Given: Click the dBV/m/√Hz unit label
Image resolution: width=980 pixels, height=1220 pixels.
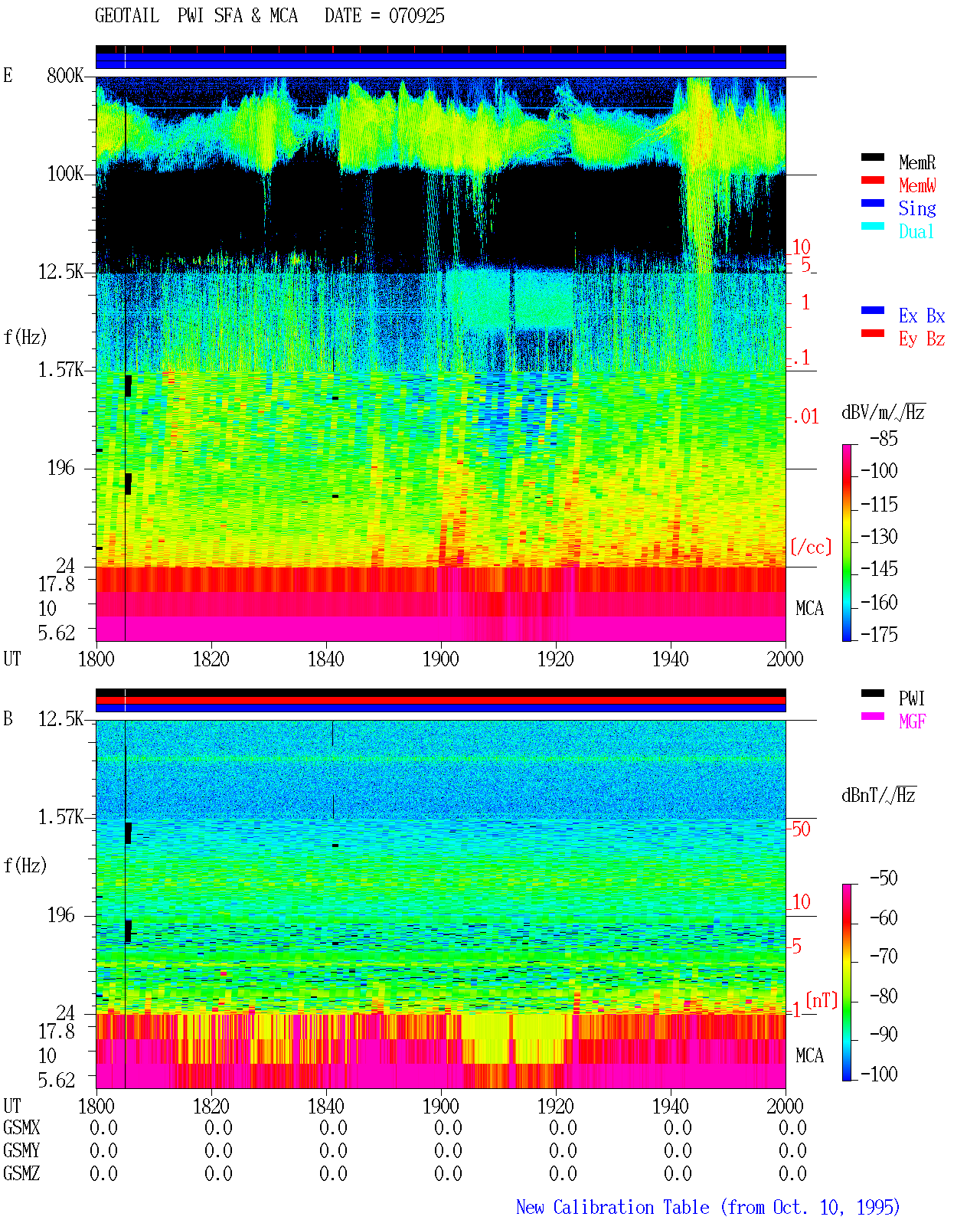Looking at the screenshot, I should (884, 412).
